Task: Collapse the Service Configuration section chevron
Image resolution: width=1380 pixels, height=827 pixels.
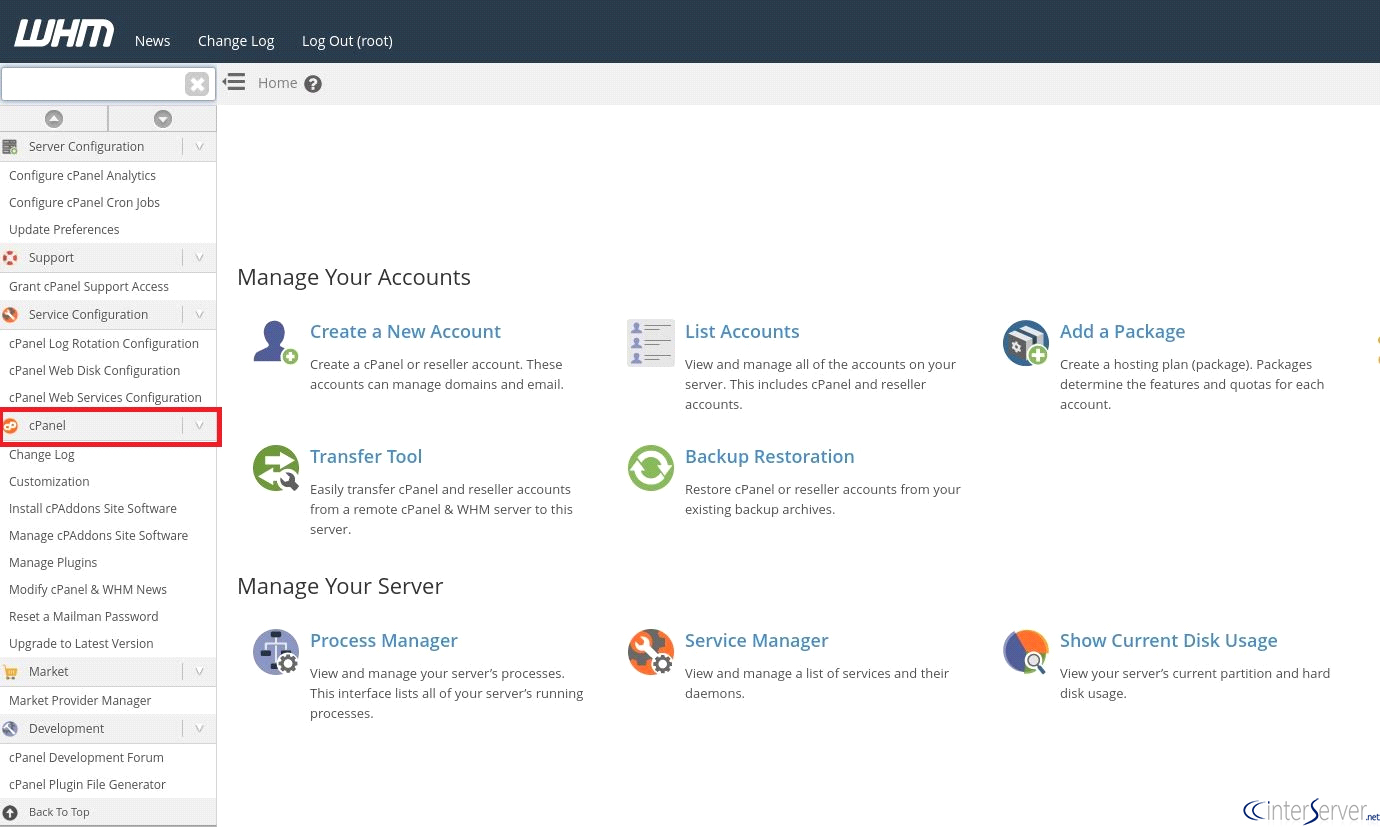Action: [x=199, y=315]
